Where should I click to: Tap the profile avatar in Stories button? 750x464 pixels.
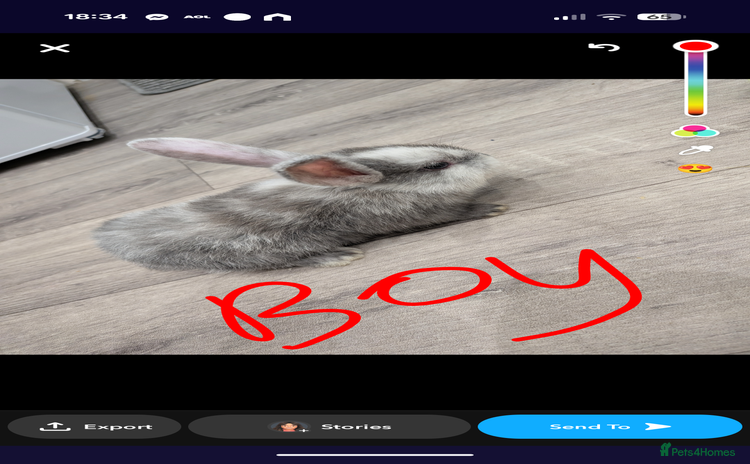pos(289,427)
